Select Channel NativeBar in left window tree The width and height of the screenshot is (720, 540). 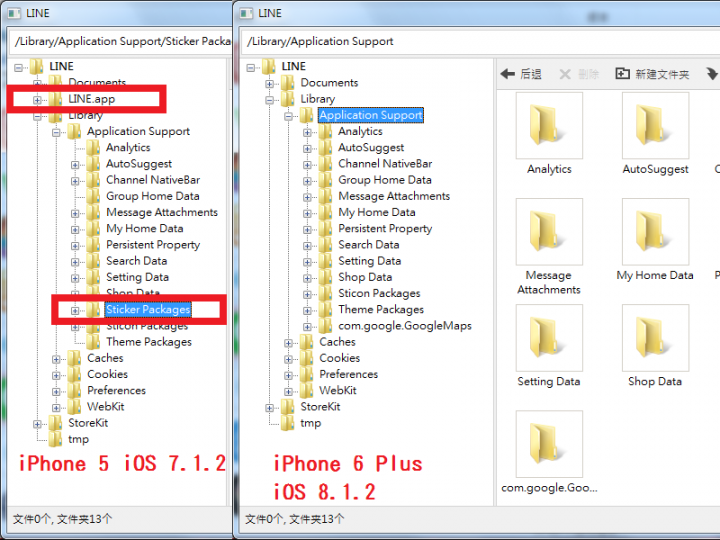click(153, 180)
